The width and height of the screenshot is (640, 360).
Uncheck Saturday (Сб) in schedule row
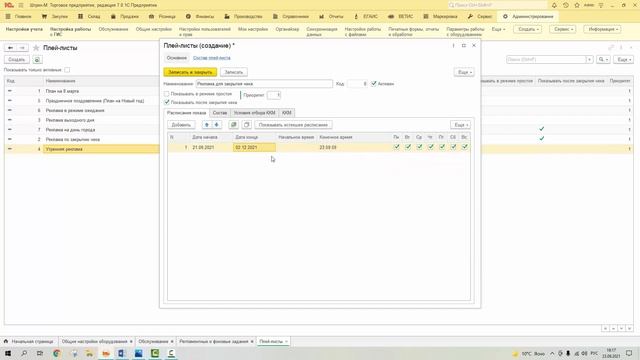click(453, 147)
